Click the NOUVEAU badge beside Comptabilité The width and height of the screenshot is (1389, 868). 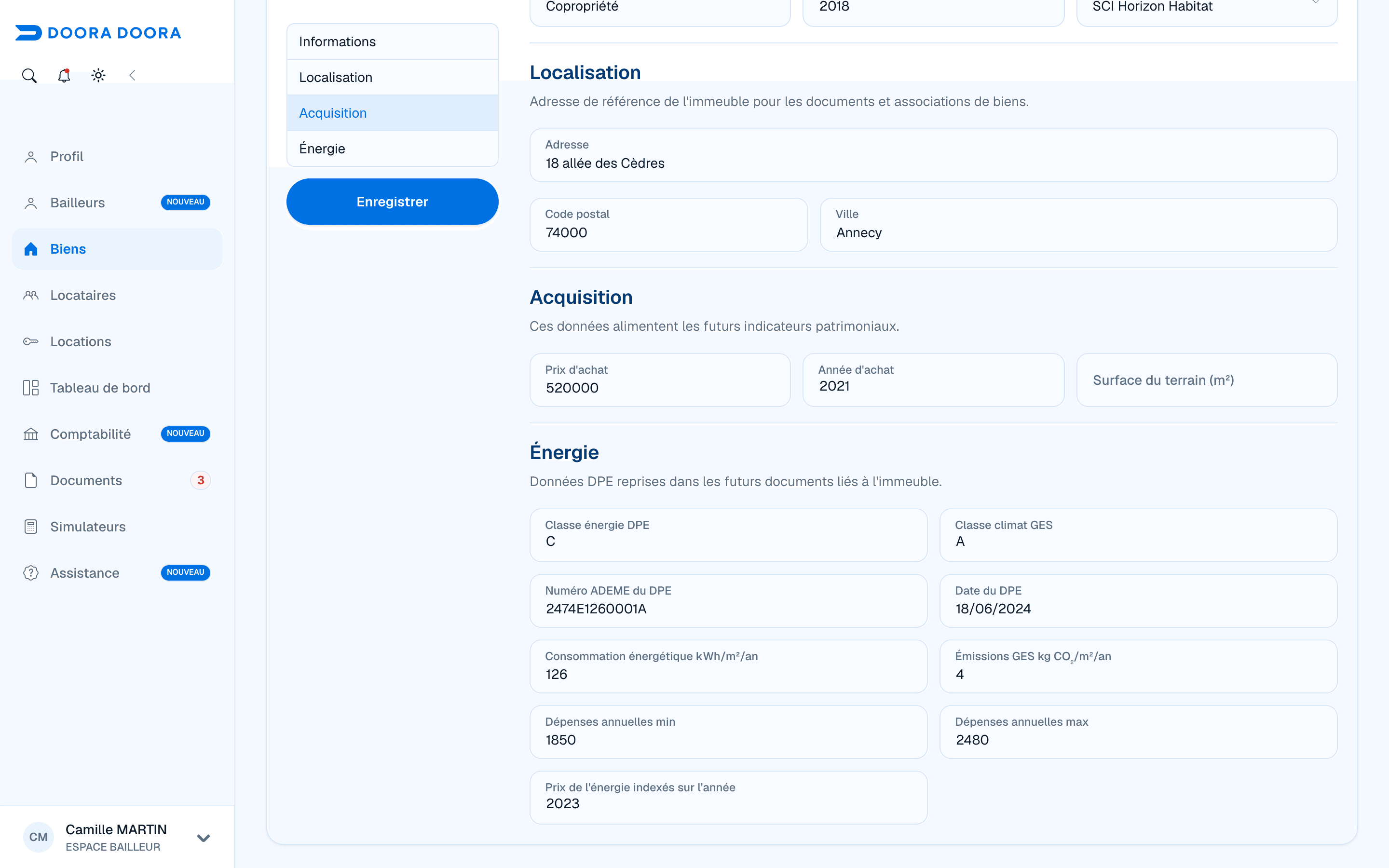[185, 434]
